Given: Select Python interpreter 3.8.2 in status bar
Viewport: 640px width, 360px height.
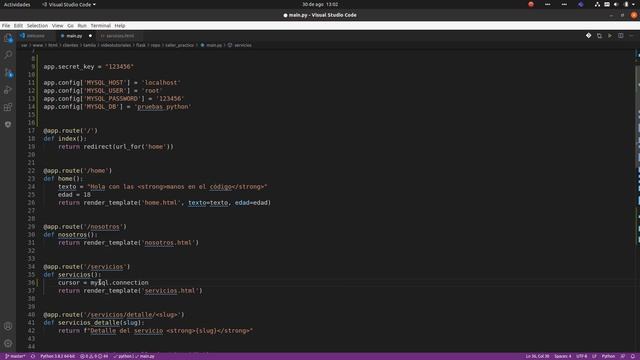Looking at the screenshot, I should tap(58, 356).
